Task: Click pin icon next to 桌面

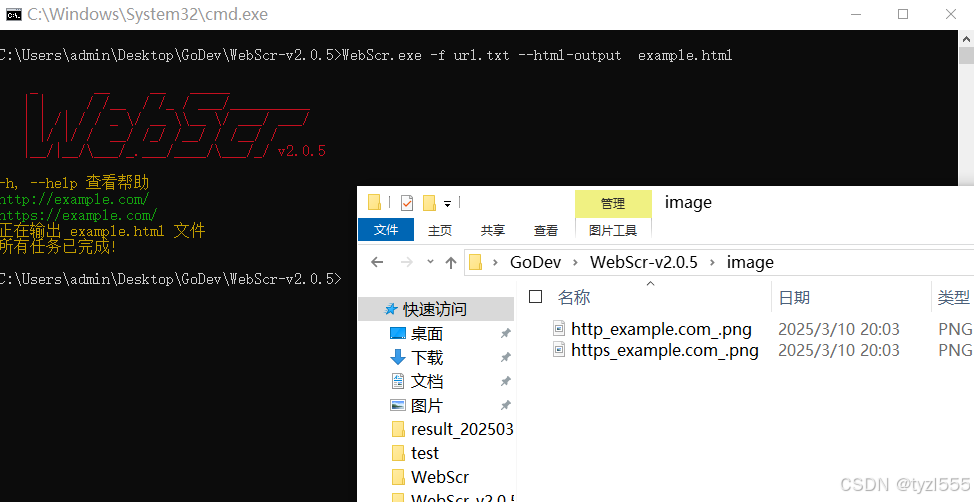Action: (x=506, y=334)
